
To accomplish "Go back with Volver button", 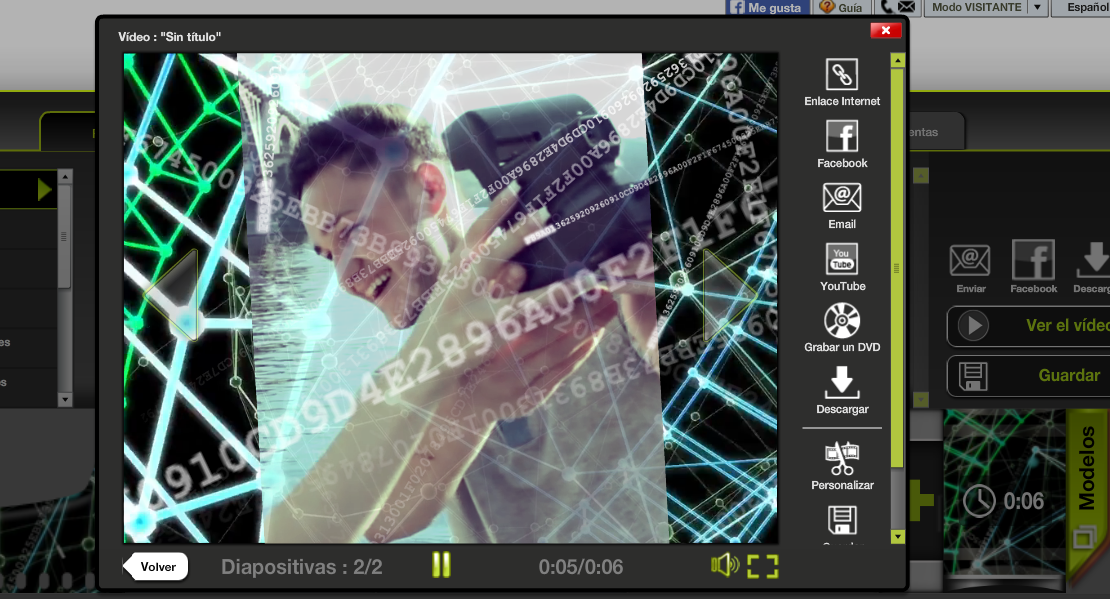I will 156,566.
